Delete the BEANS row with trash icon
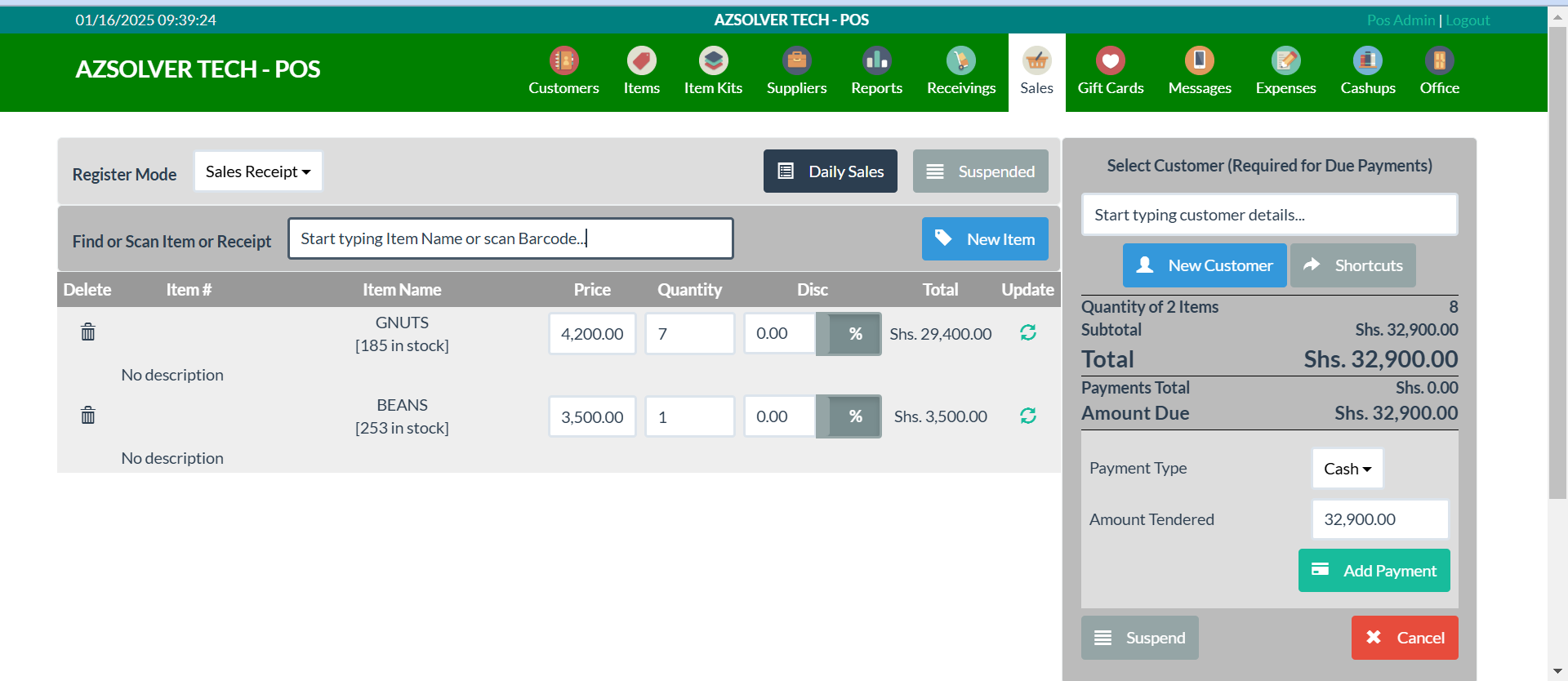The width and height of the screenshot is (1568, 681). [88, 416]
